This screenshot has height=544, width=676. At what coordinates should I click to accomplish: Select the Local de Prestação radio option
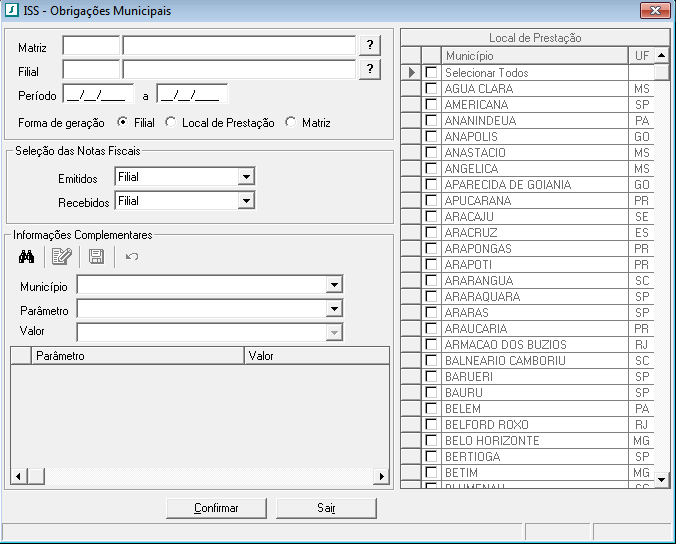[171, 122]
